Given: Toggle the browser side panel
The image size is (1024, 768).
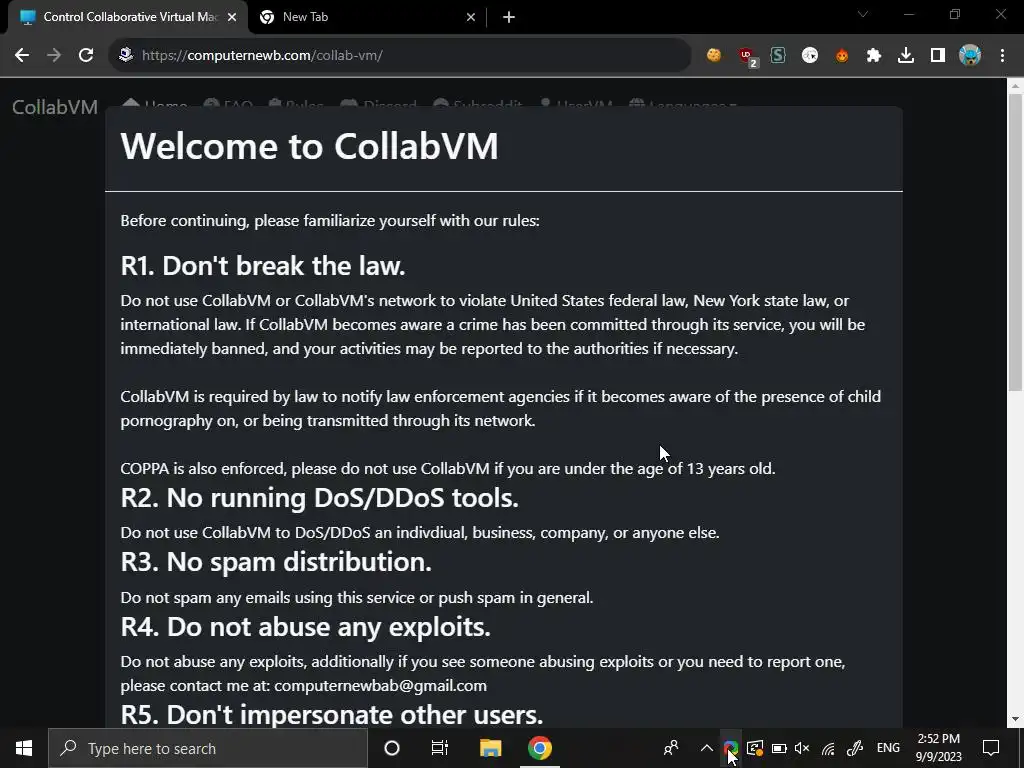Looking at the screenshot, I should [938, 56].
